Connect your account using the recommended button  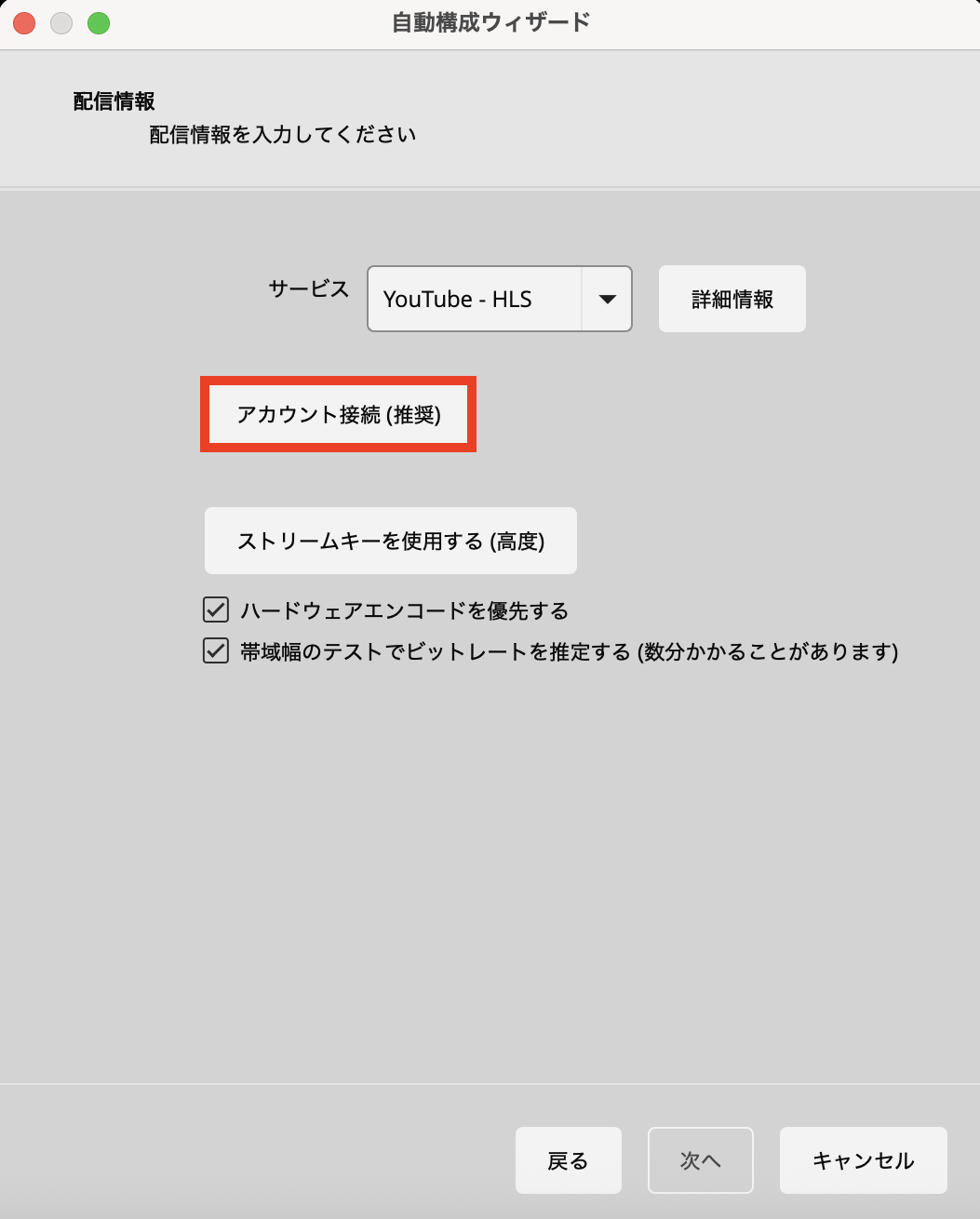(x=338, y=414)
